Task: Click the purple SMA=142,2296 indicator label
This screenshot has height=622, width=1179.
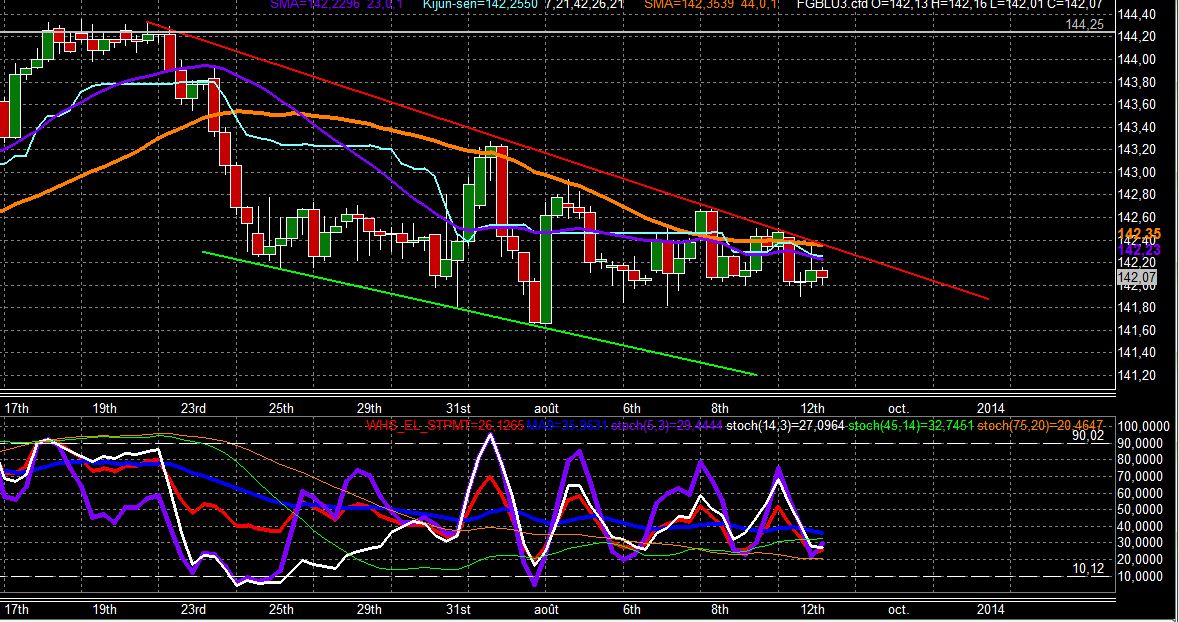Action: [x=314, y=4]
